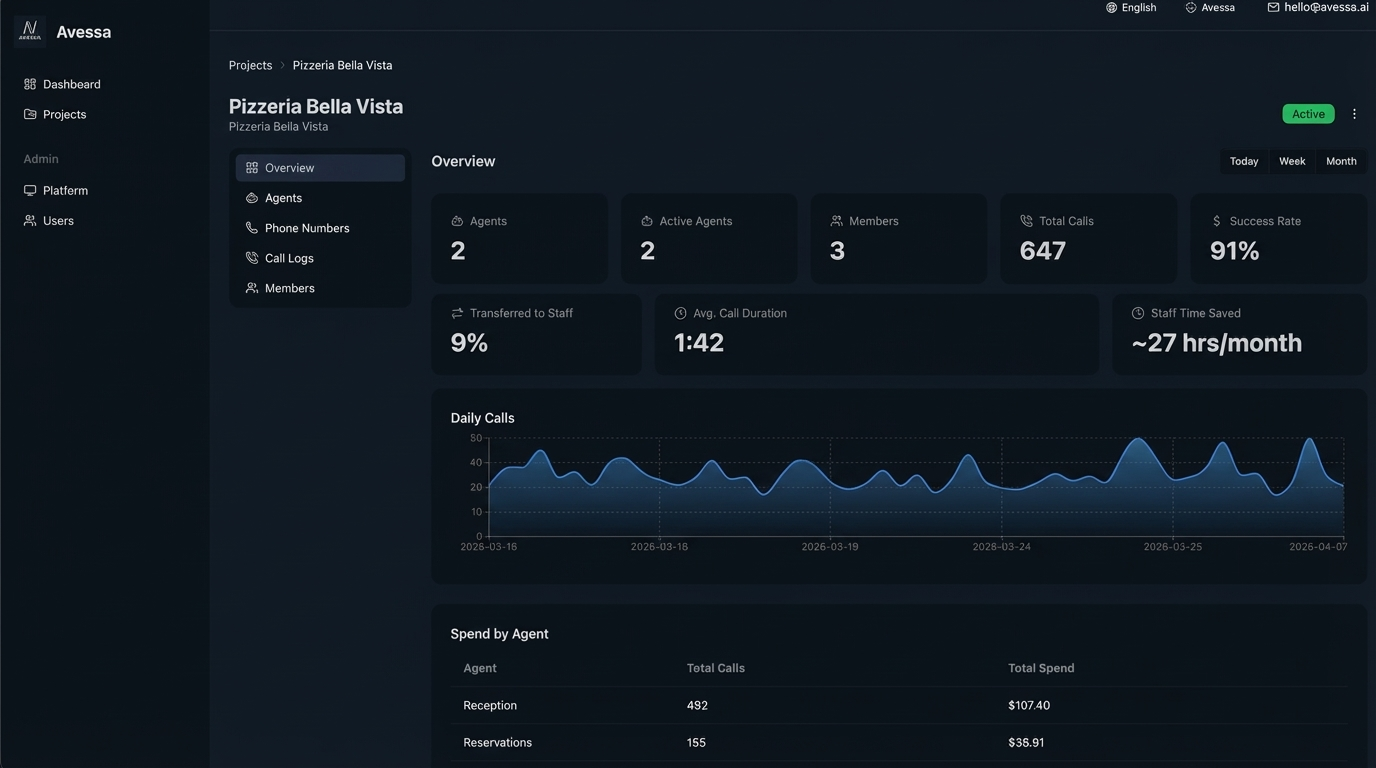The image size is (1376, 768).
Task: Open the Platform admin icon
Action: [29, 190]
